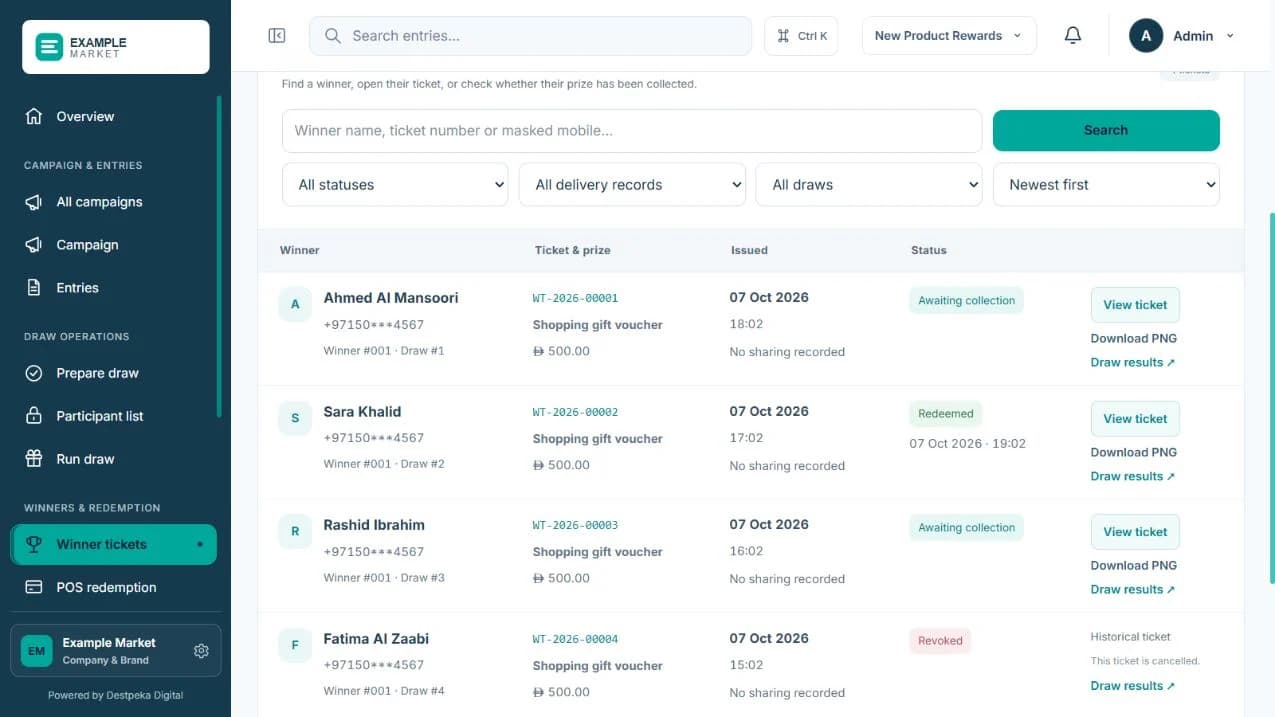Collapse the sidebar using the panel icon
Screen dimensions: 1275x717
click(277, 36)
